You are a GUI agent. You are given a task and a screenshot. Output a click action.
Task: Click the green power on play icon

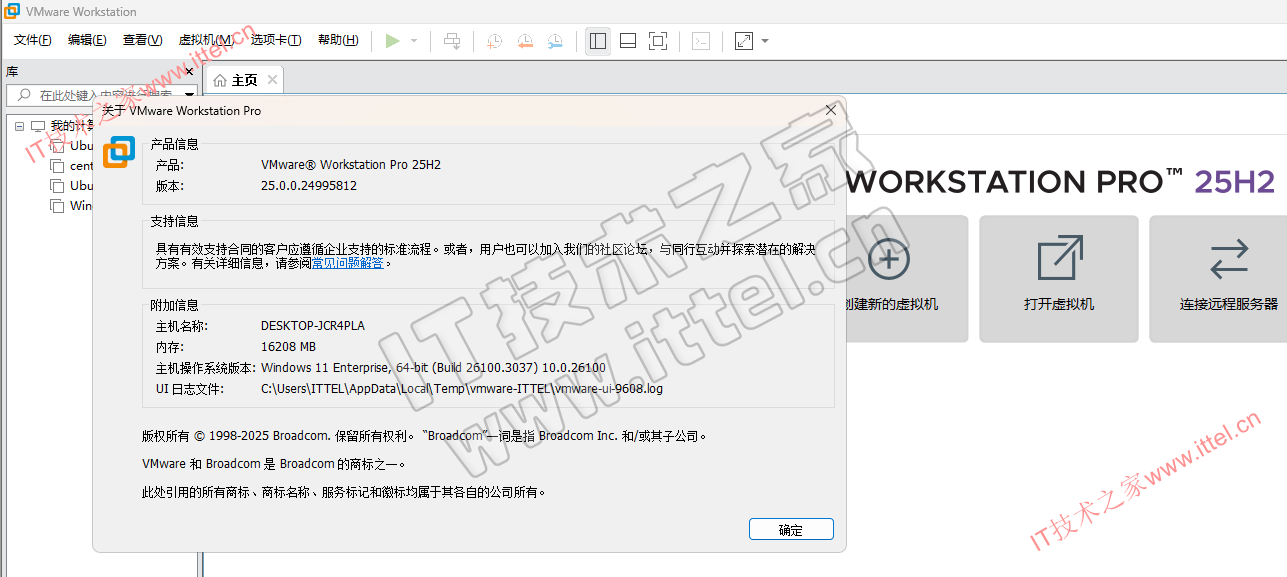392,41
